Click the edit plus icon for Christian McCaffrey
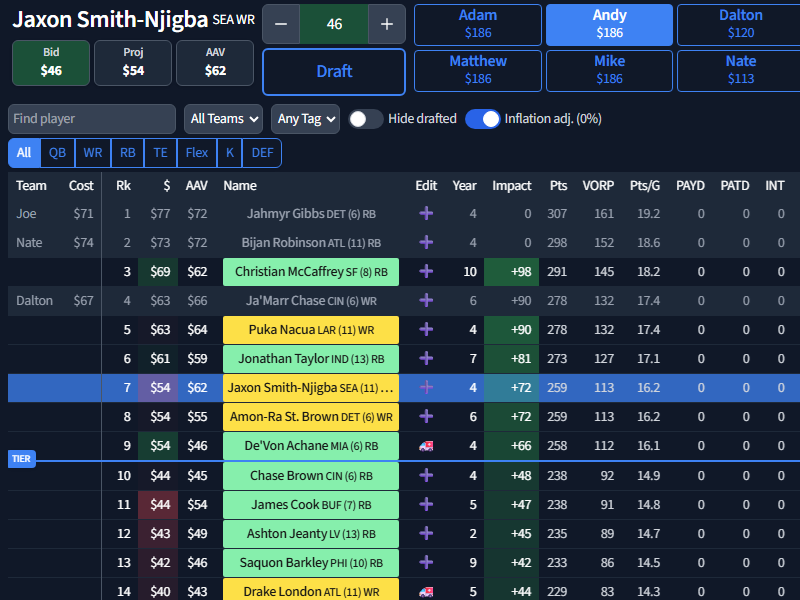 (426, 271)
